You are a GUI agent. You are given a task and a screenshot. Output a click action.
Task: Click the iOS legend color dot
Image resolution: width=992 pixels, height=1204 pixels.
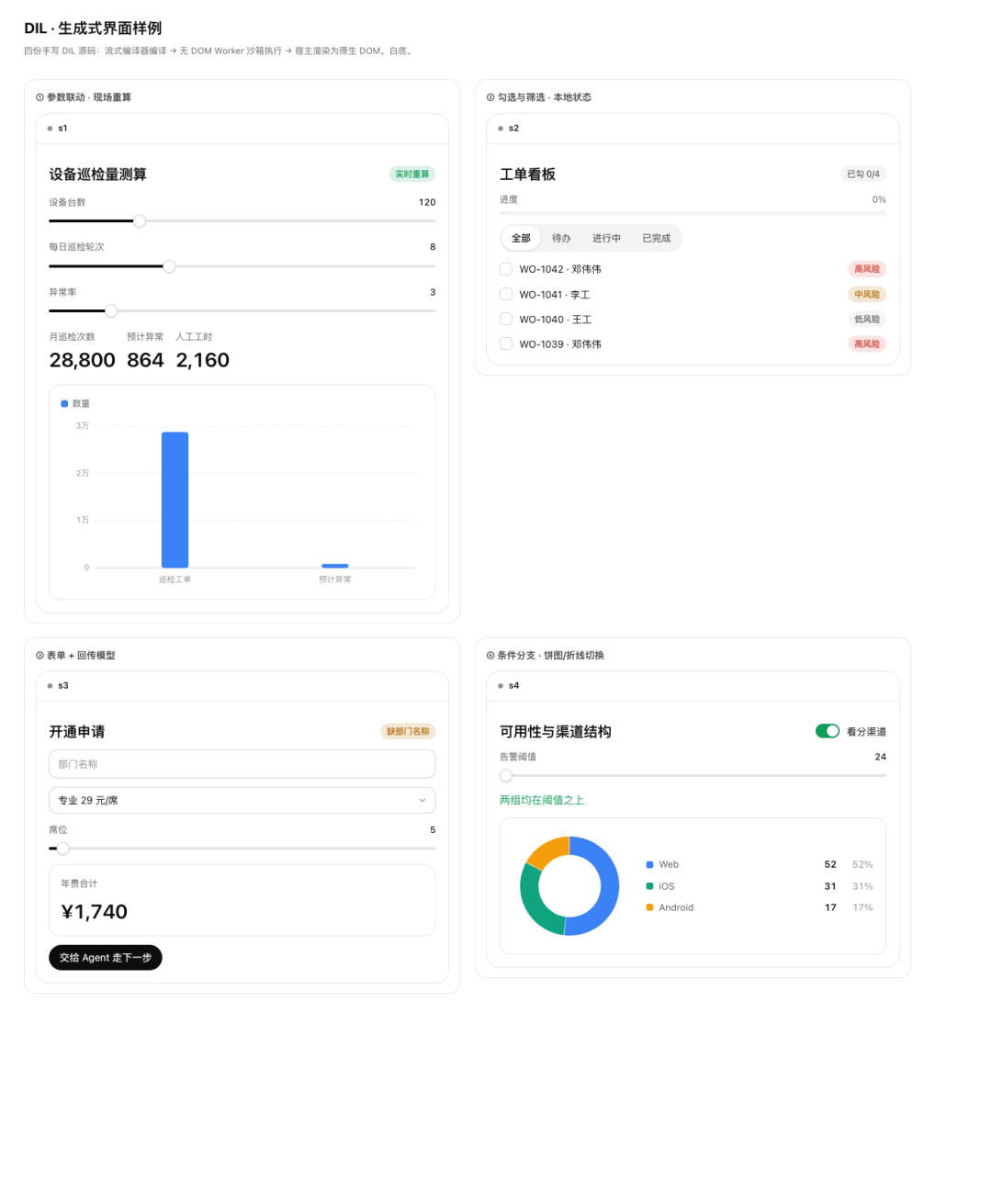[649, 886]
